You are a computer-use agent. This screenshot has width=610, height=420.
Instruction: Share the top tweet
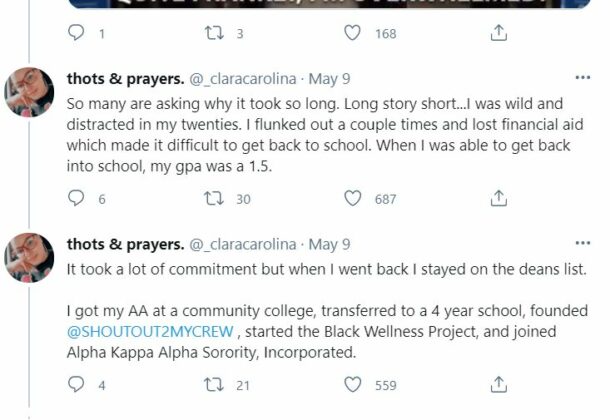pos(498,33)
